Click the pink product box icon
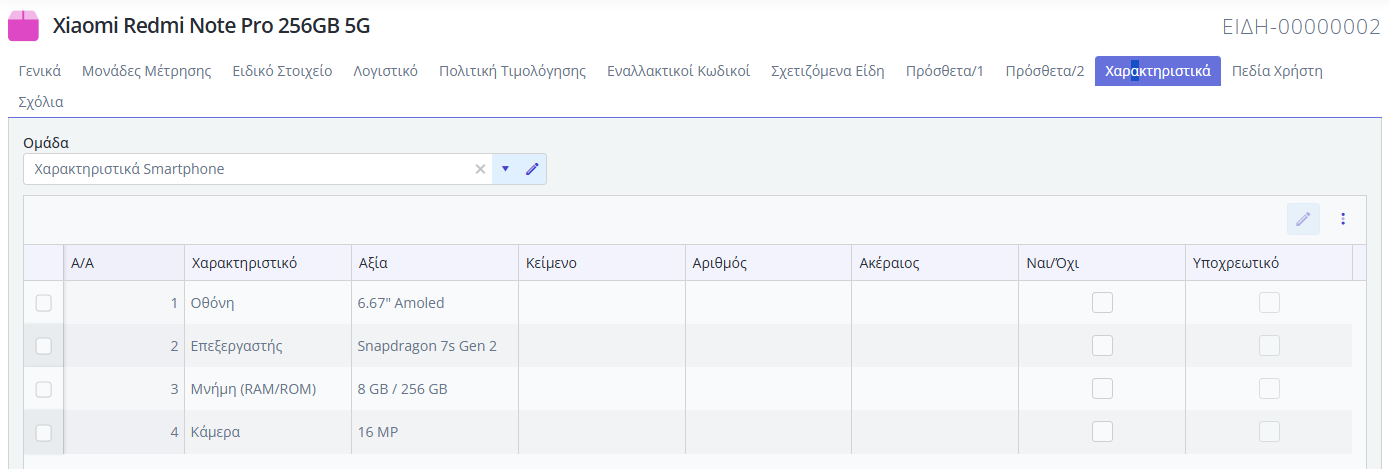The height and width of the screenshot is (469, 1390). pyautogui.click(x=23, y=27)
